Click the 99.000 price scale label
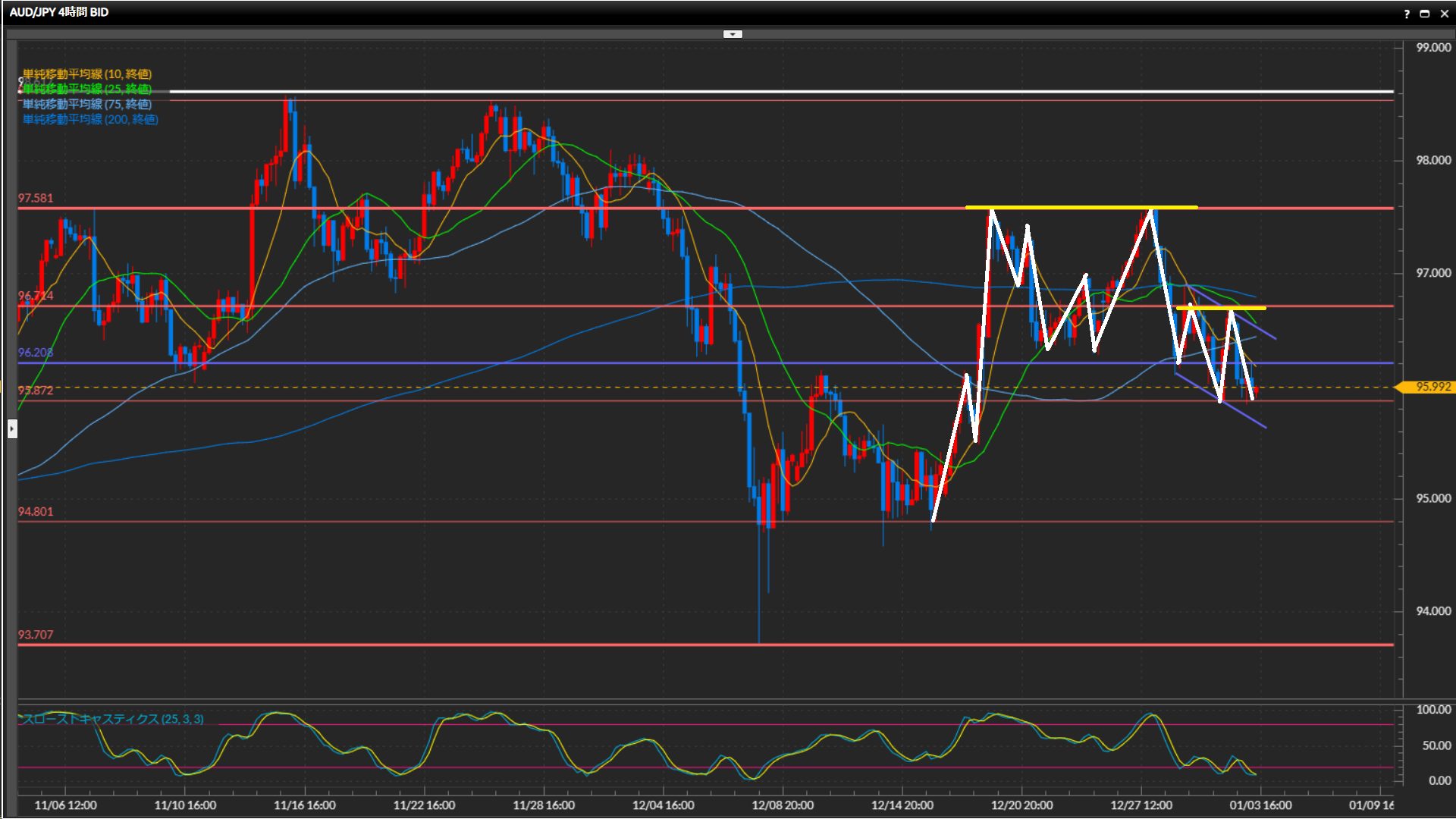 pyautogui.click(x=1432, y=47)
